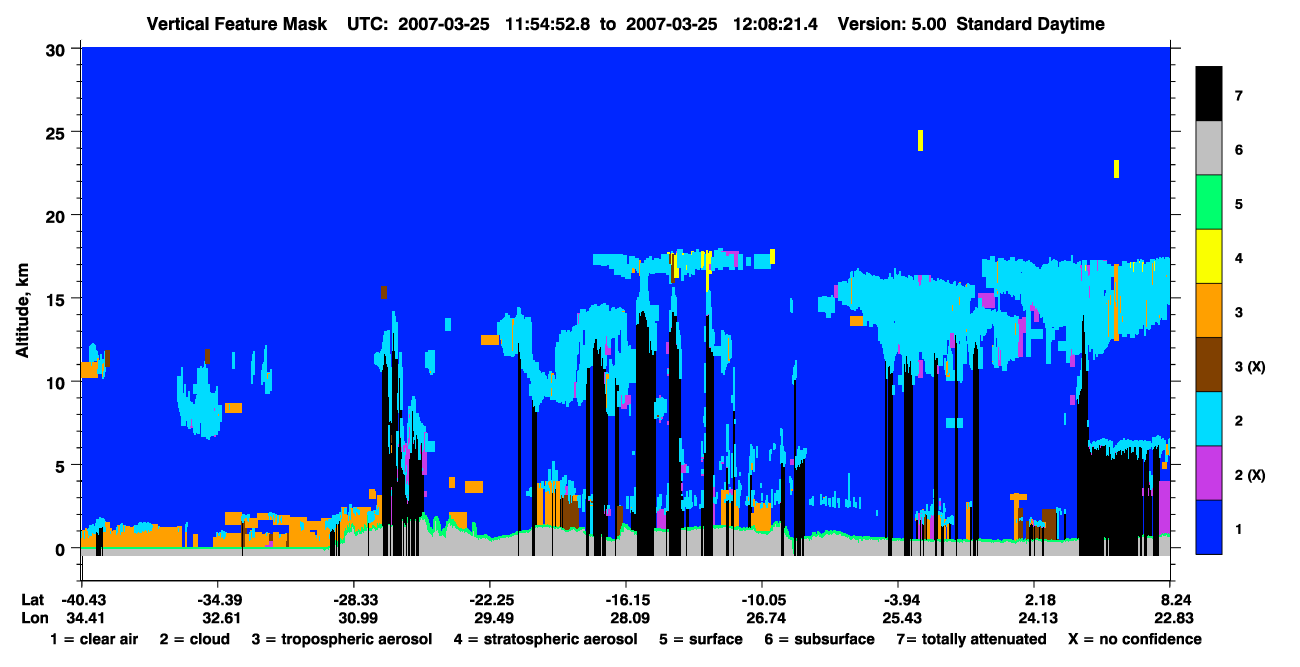The height and width of the screenshot is (667, 1300).
Task: Click the legend text '5 = surface'
Action: click(x=701, y=639)
